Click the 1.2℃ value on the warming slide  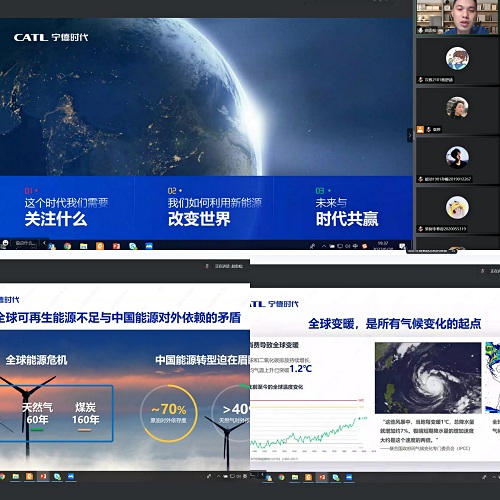pyautogui.click(x=301, y=369)
